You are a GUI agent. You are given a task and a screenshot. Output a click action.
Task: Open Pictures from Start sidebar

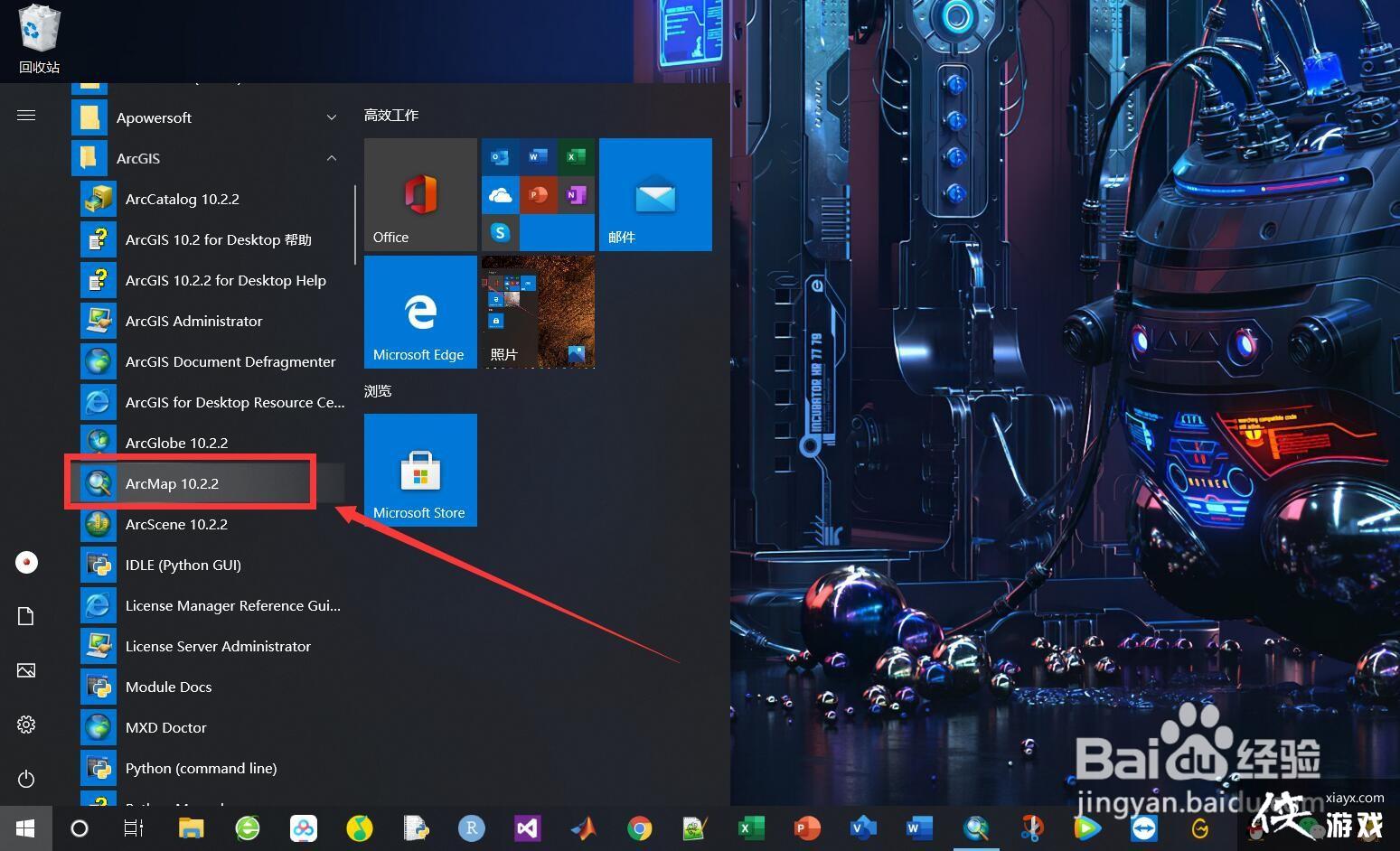click(26, 670)
